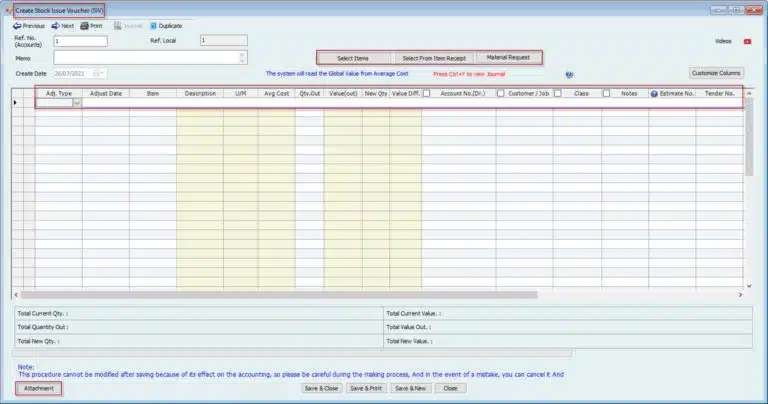Image resolution: width=768 pixels, height=404 pixels.
Task: Click the Value(out) column header
Action: 343,94
